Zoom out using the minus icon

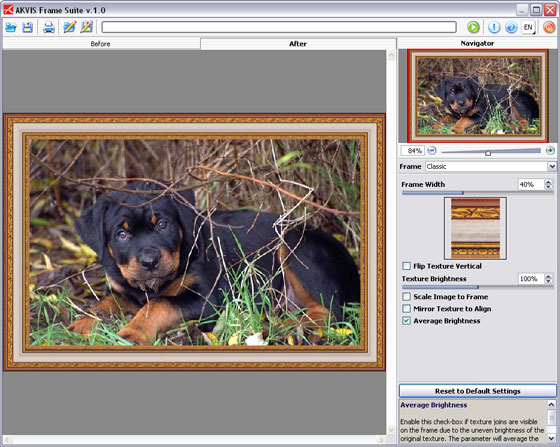[x=432, y=150]
